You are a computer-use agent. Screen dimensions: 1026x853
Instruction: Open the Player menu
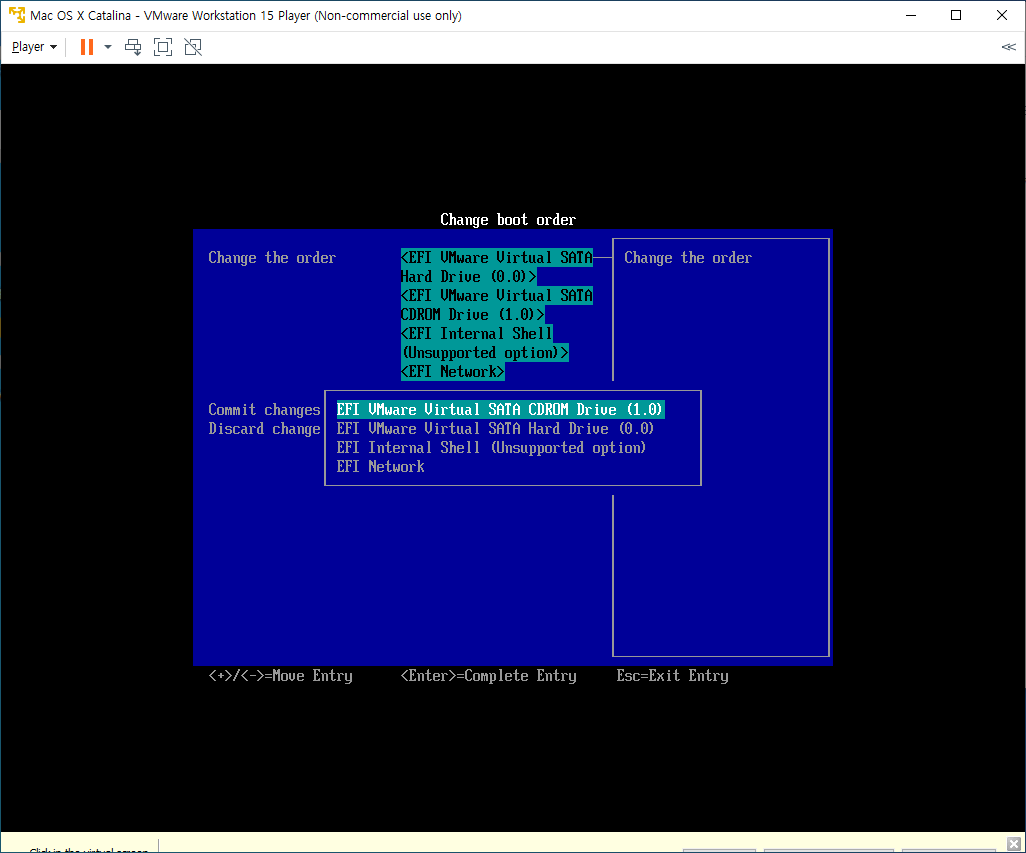(x=34, y=47)
